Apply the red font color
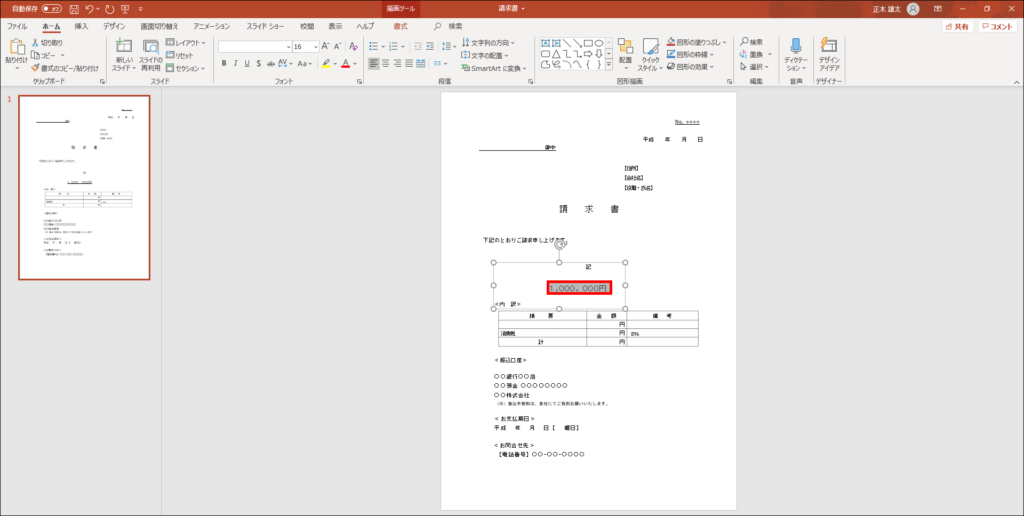The width and height of the screenshot is (1024, 516). click(345, 63)
